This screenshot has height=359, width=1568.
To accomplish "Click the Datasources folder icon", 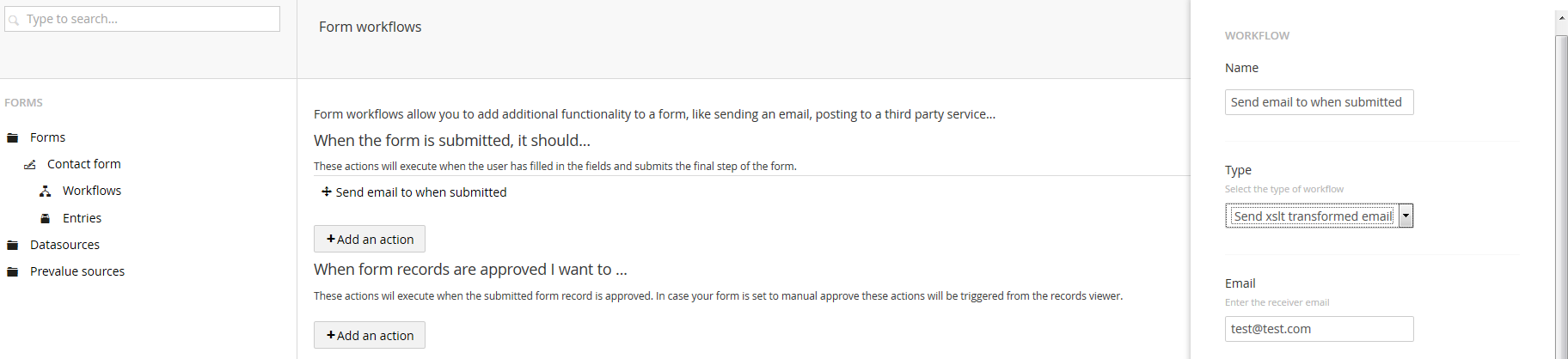I will (x=12, y=245).
